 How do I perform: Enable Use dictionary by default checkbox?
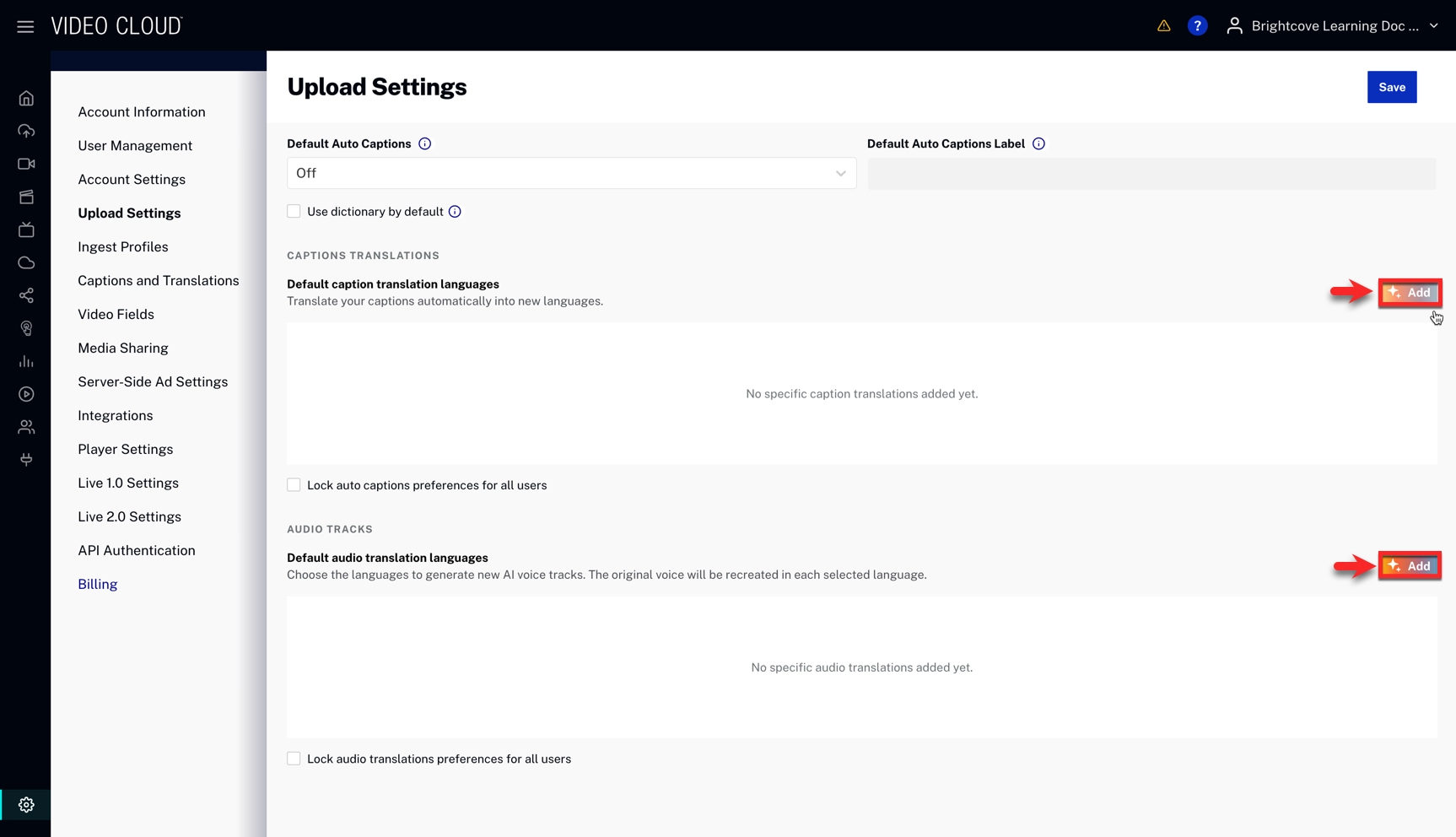coord(294,212)
